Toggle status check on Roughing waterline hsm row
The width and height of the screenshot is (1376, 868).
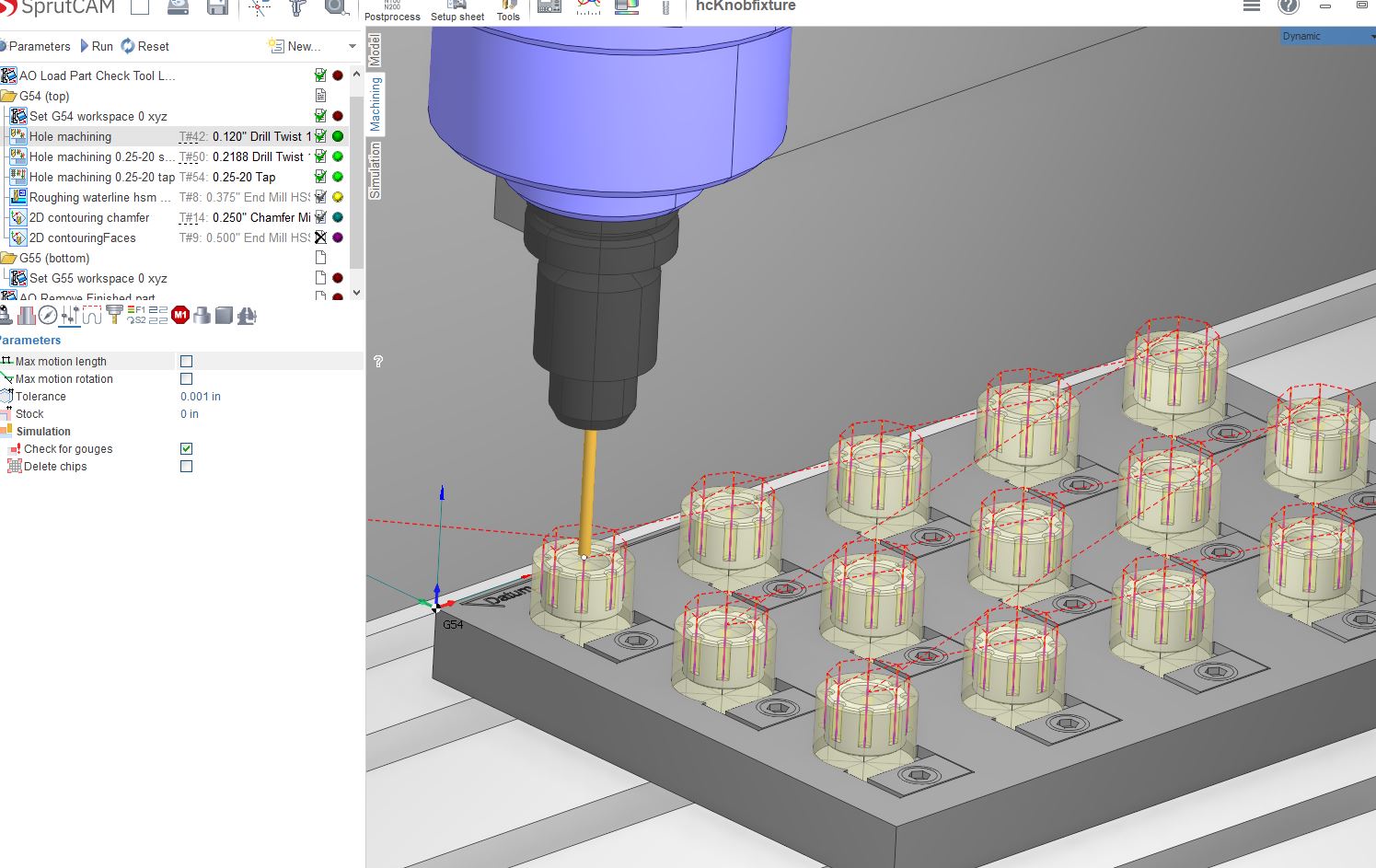320,197
